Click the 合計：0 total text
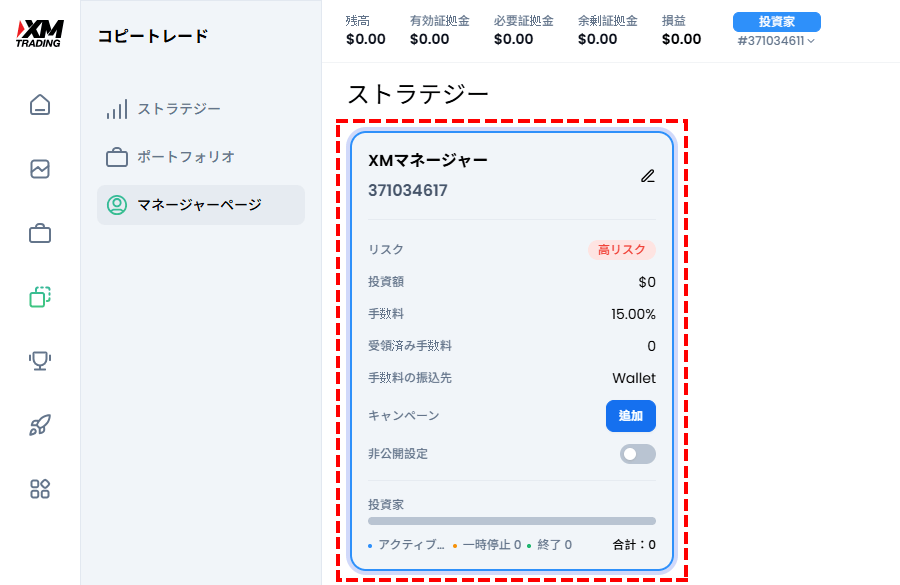 click(634, 545)
